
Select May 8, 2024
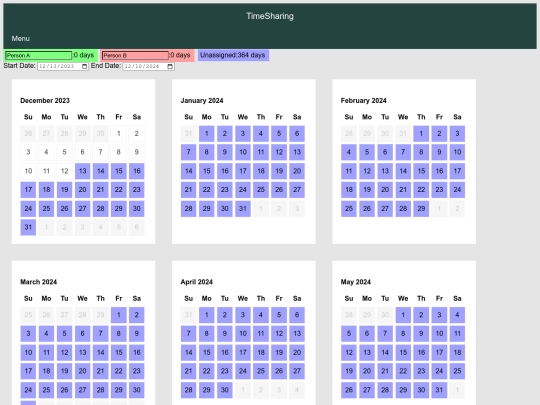click(x=403, y=334)
